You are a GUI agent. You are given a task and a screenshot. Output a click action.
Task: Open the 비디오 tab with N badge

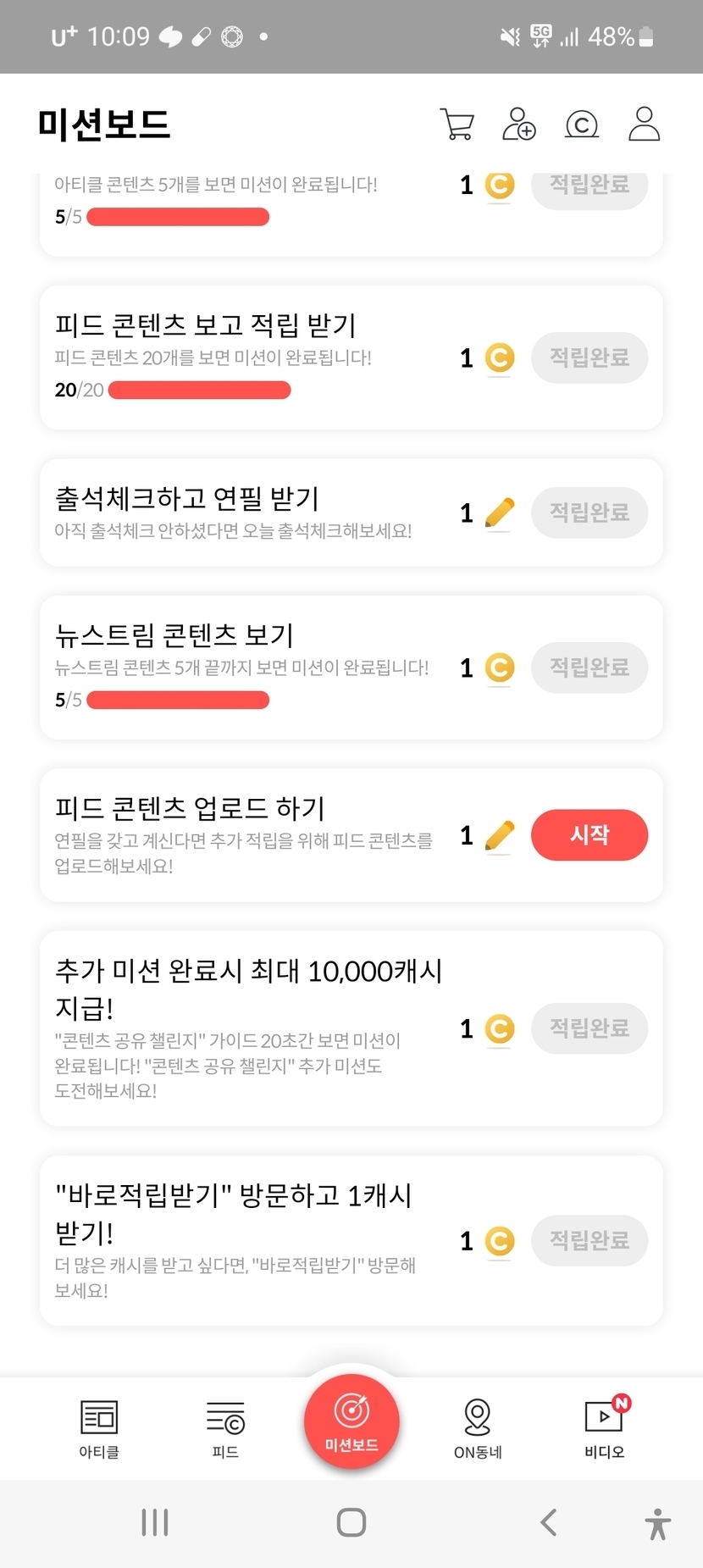tap(604, 1428)
